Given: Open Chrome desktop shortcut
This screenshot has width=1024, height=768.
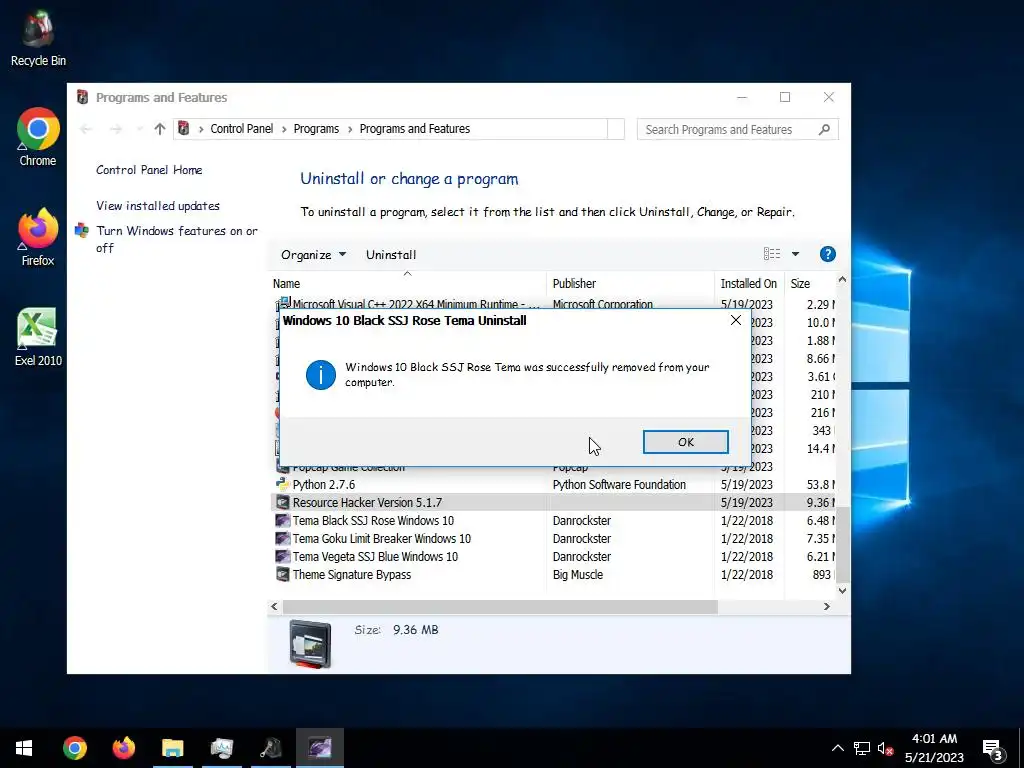Looking at the screenshot, I should click(38, 137).
